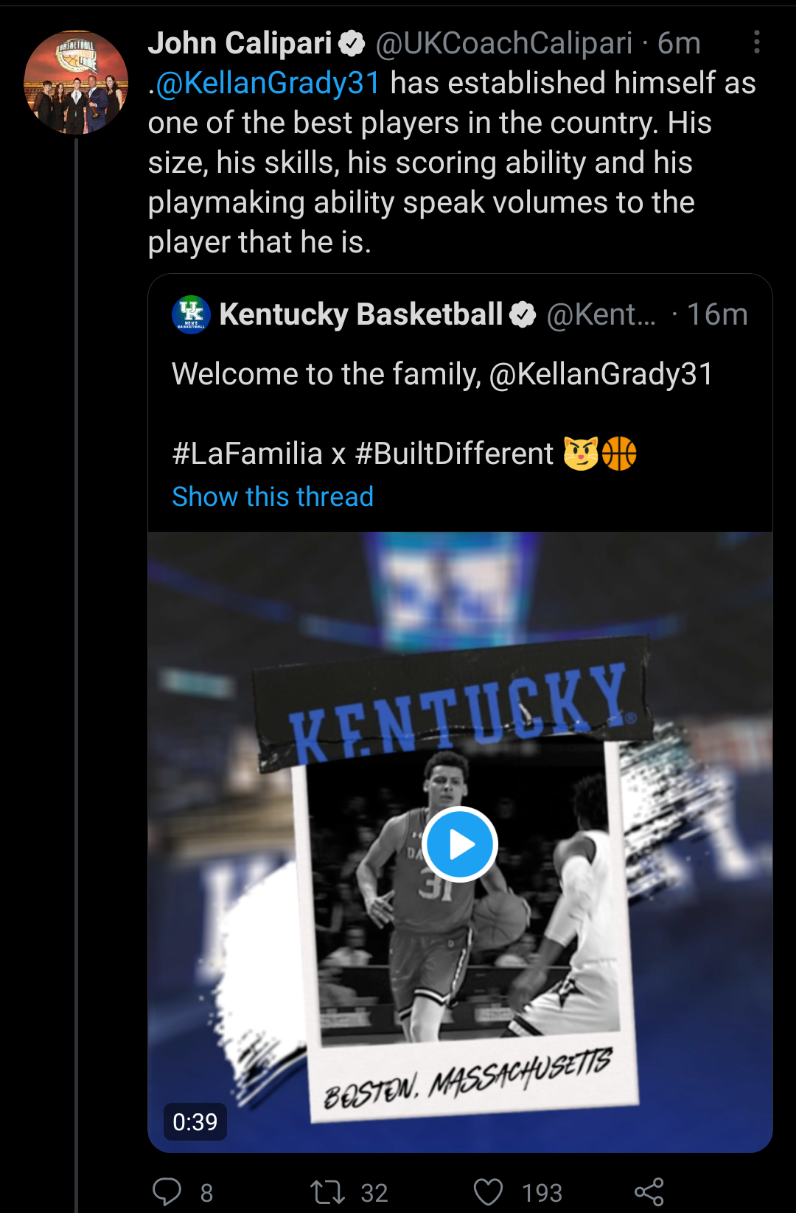Viewport: 796px width, 1213px height.
Task: Open the Kentucky Basketball logo avatar
Action: coord(190,314)
